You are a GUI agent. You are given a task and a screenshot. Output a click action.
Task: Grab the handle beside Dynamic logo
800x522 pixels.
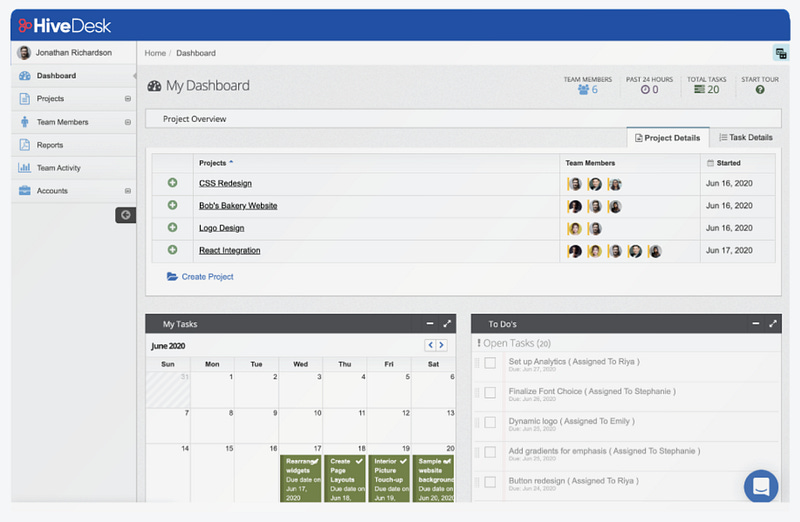(477, 422)
